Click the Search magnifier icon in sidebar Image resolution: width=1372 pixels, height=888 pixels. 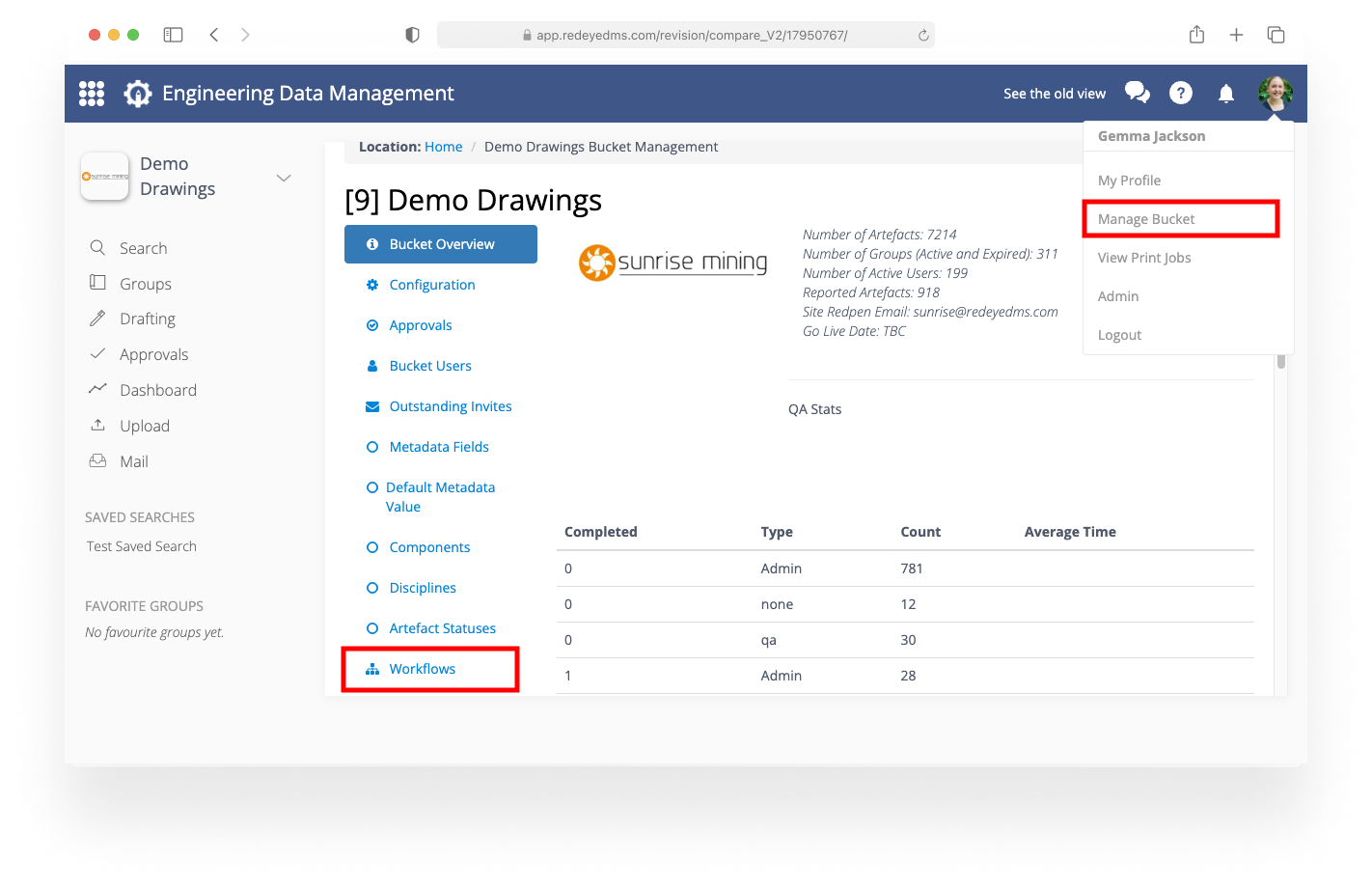coord(97,248)
